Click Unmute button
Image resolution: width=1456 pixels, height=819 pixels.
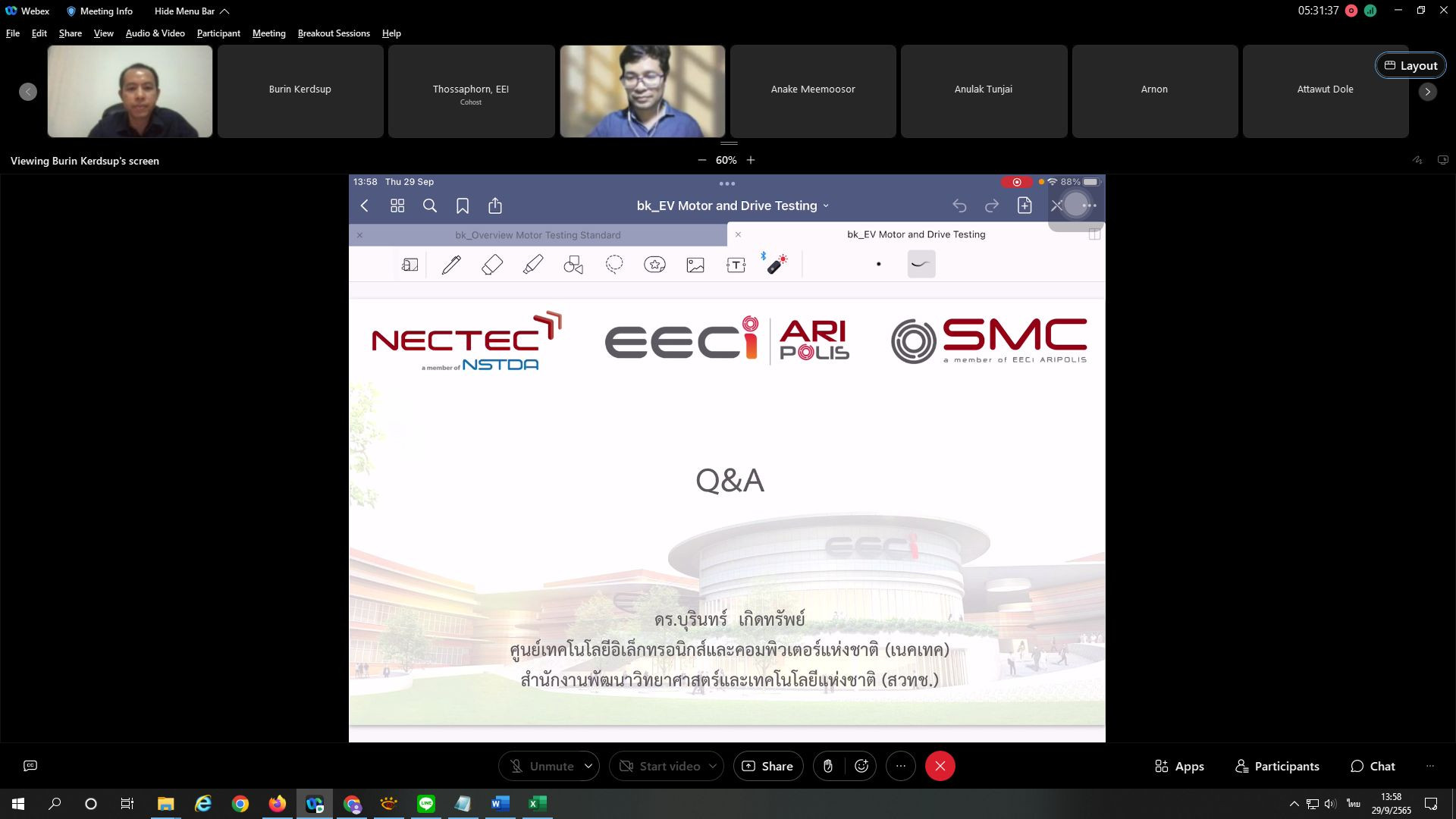coord(541,766)
